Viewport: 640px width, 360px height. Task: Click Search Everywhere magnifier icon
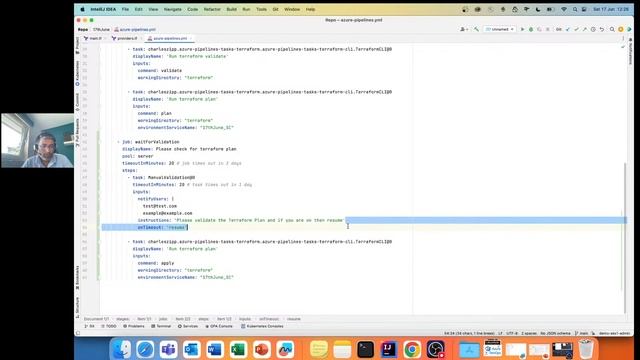coord(612,29)
